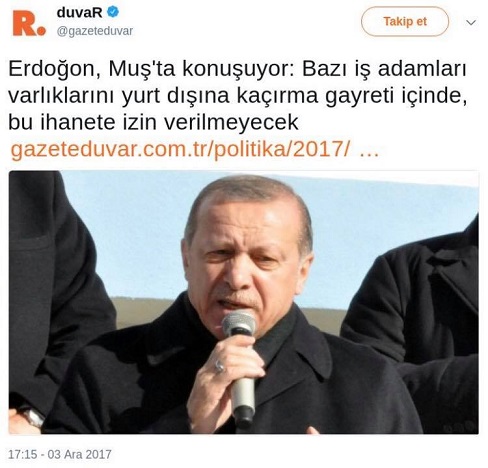Click the blue verified badge
Screen dimensions: 488x468
[113, 12]
